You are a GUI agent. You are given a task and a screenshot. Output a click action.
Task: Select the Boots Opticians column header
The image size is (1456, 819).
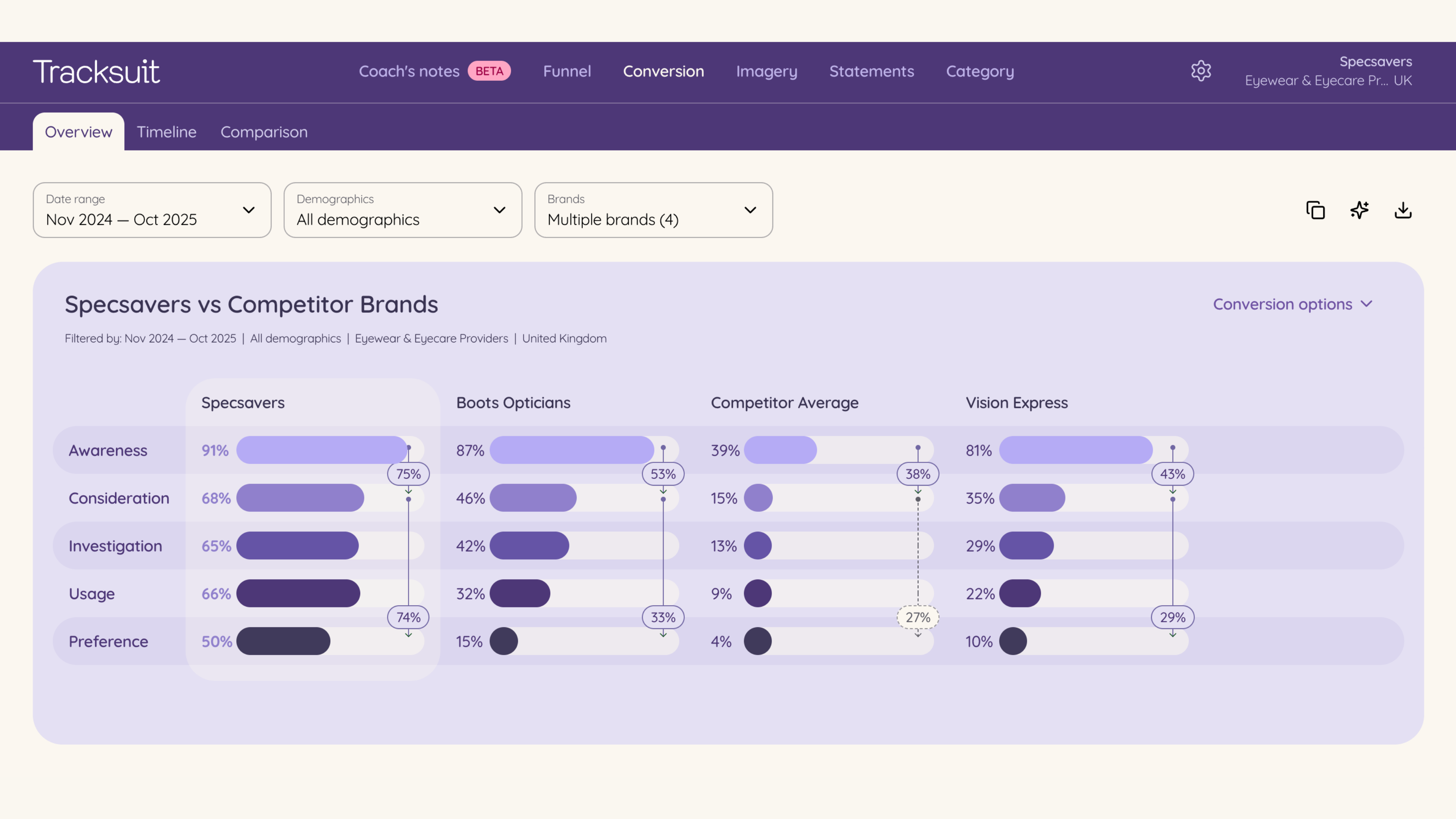tap(513, 402)
